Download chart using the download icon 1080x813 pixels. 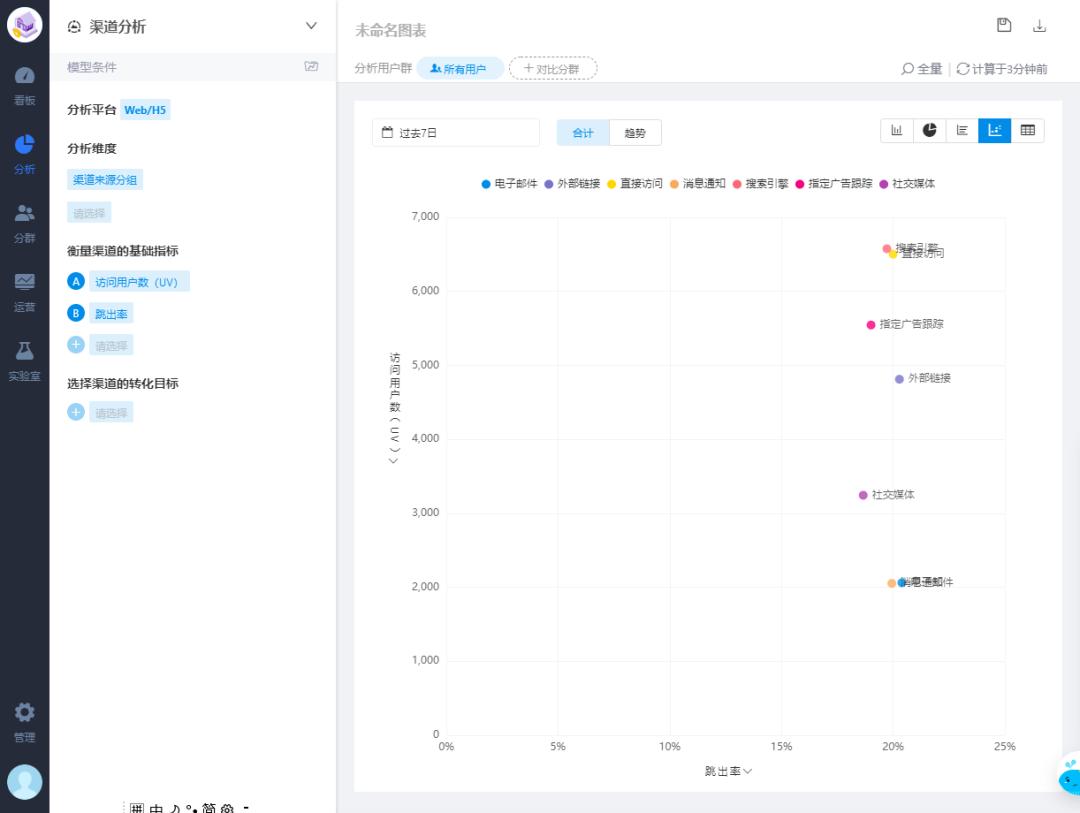click(x=1039, y=26)
